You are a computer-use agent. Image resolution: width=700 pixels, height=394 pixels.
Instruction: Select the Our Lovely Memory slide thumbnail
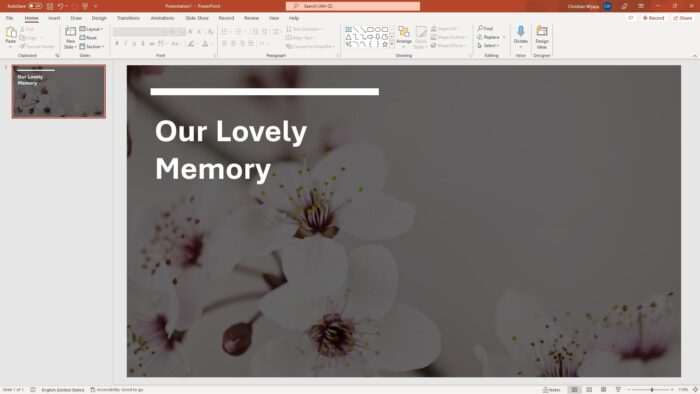[59, 91]
